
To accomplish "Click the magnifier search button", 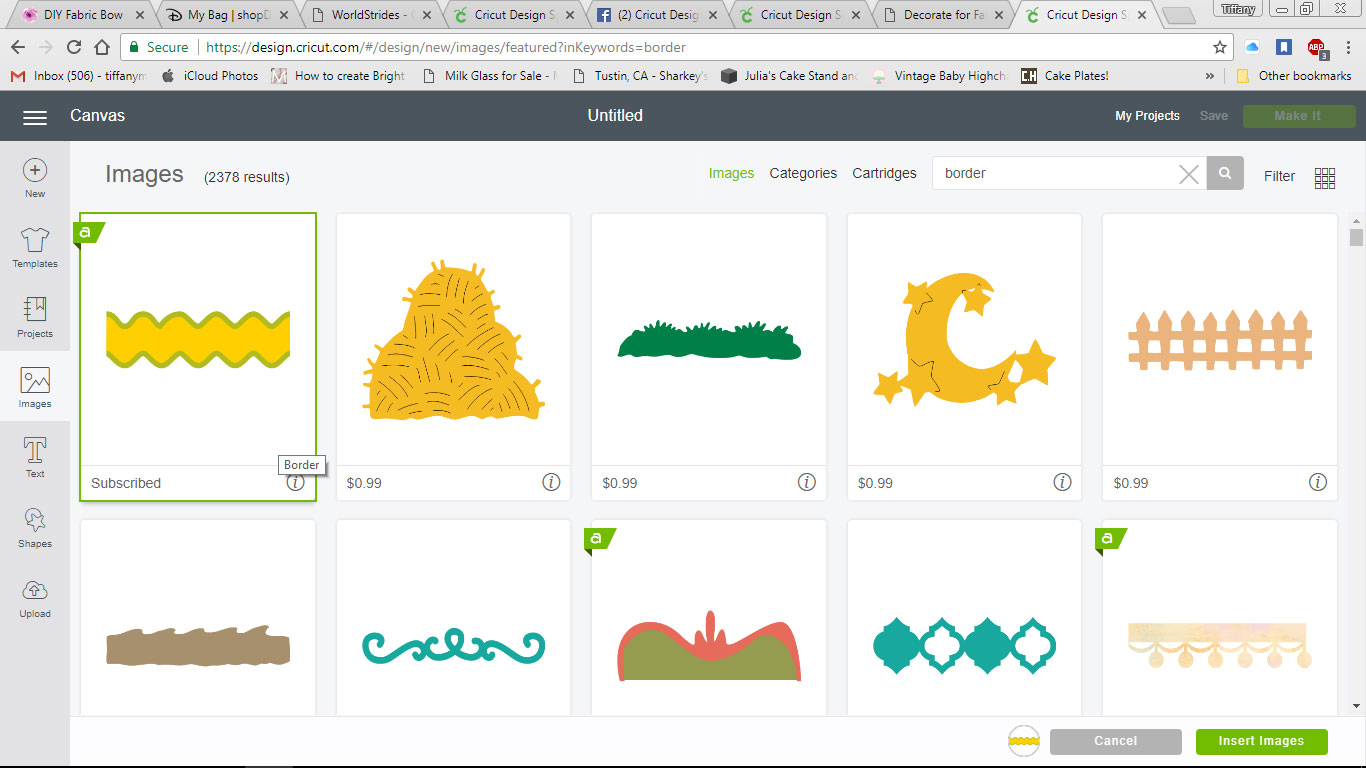I will (x=1225, y=173).
